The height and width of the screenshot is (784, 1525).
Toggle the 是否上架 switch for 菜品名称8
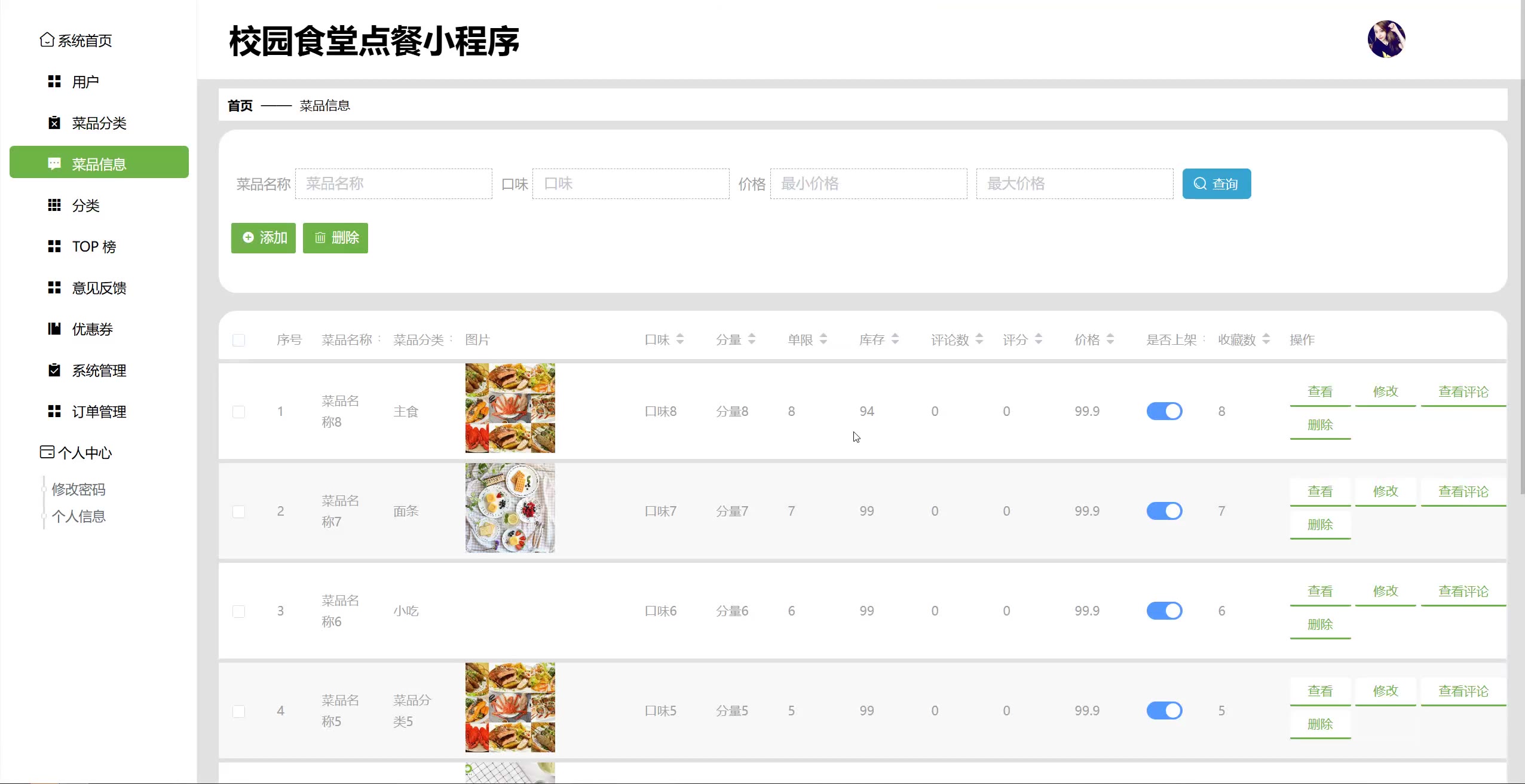pyautogui.click(x=1164, y=411)
